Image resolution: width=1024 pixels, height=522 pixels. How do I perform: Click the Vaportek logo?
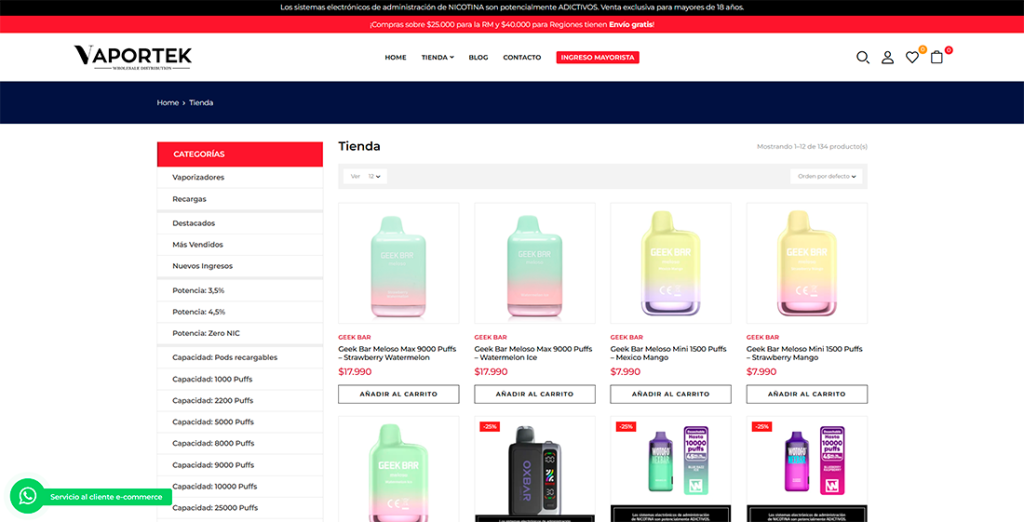click(x=133, y=57)
